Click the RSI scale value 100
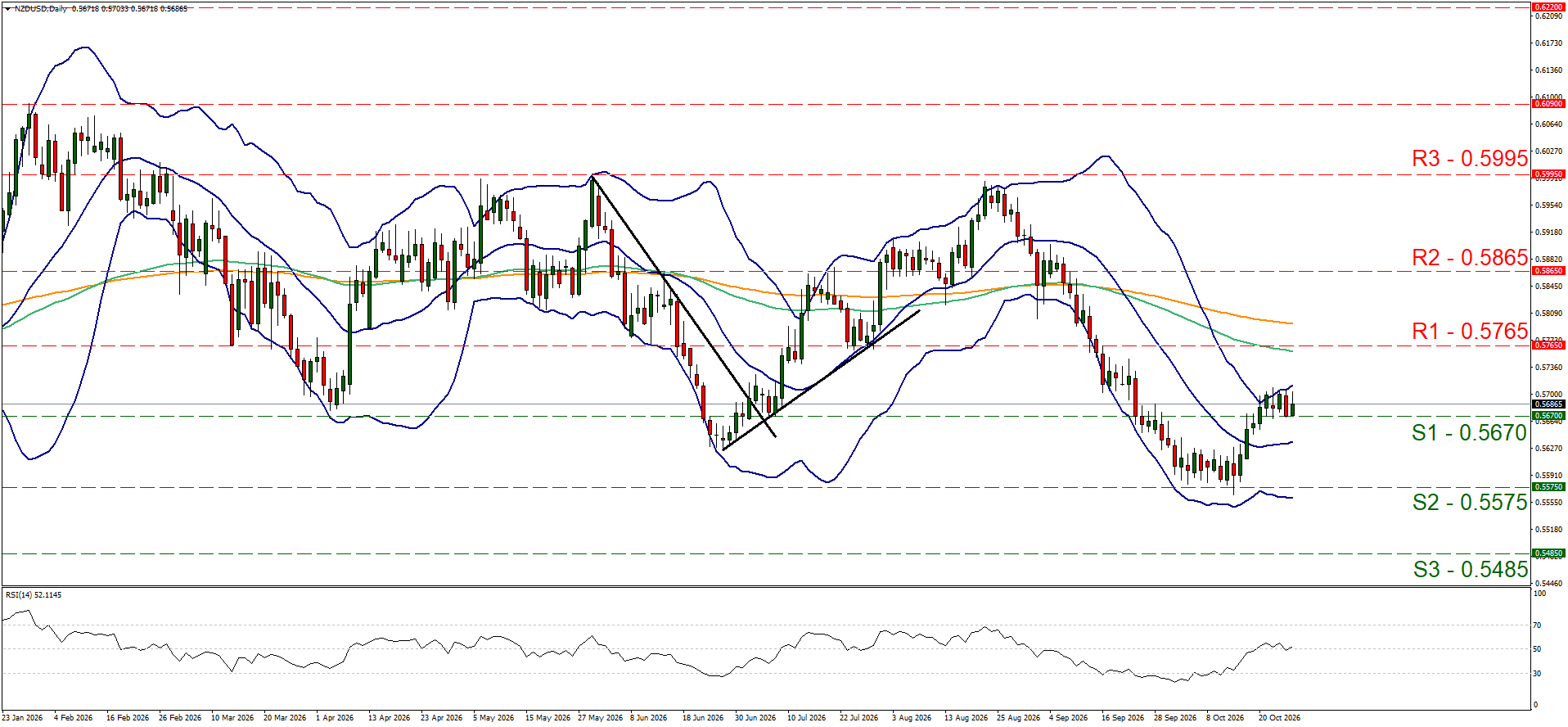Image resolution: width=1568 pixels, height=727 pixels. point(1539,594)
